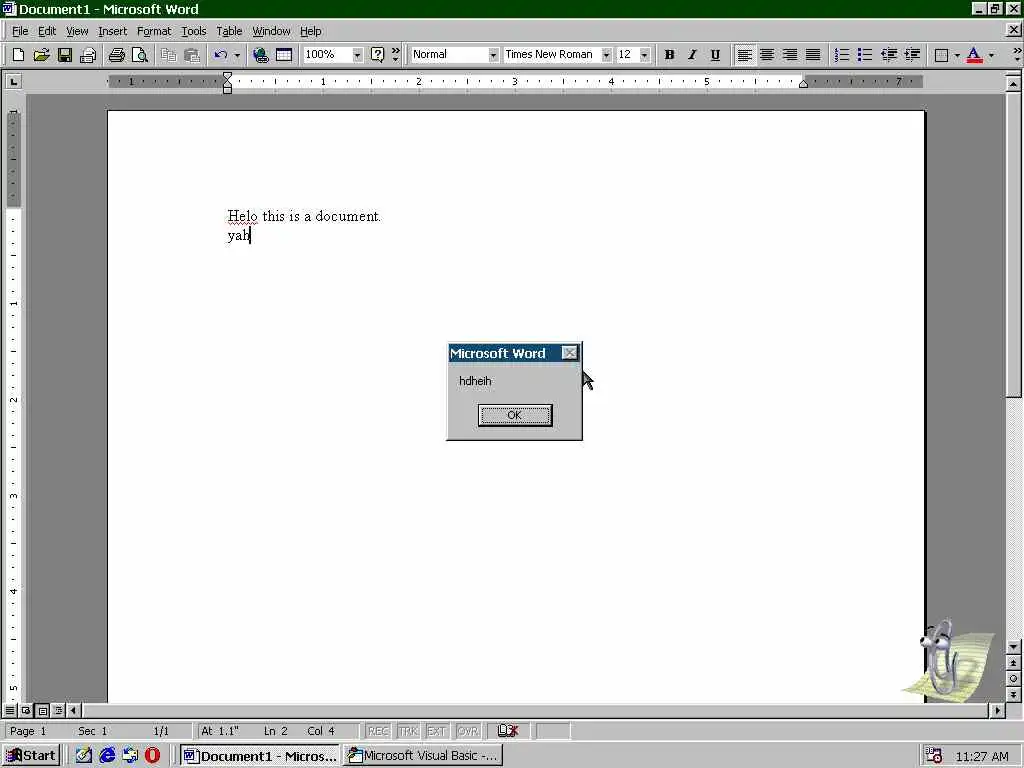
Task: Save the document with floppy icon
Action: pyautogui.click(x=64, y=55)
